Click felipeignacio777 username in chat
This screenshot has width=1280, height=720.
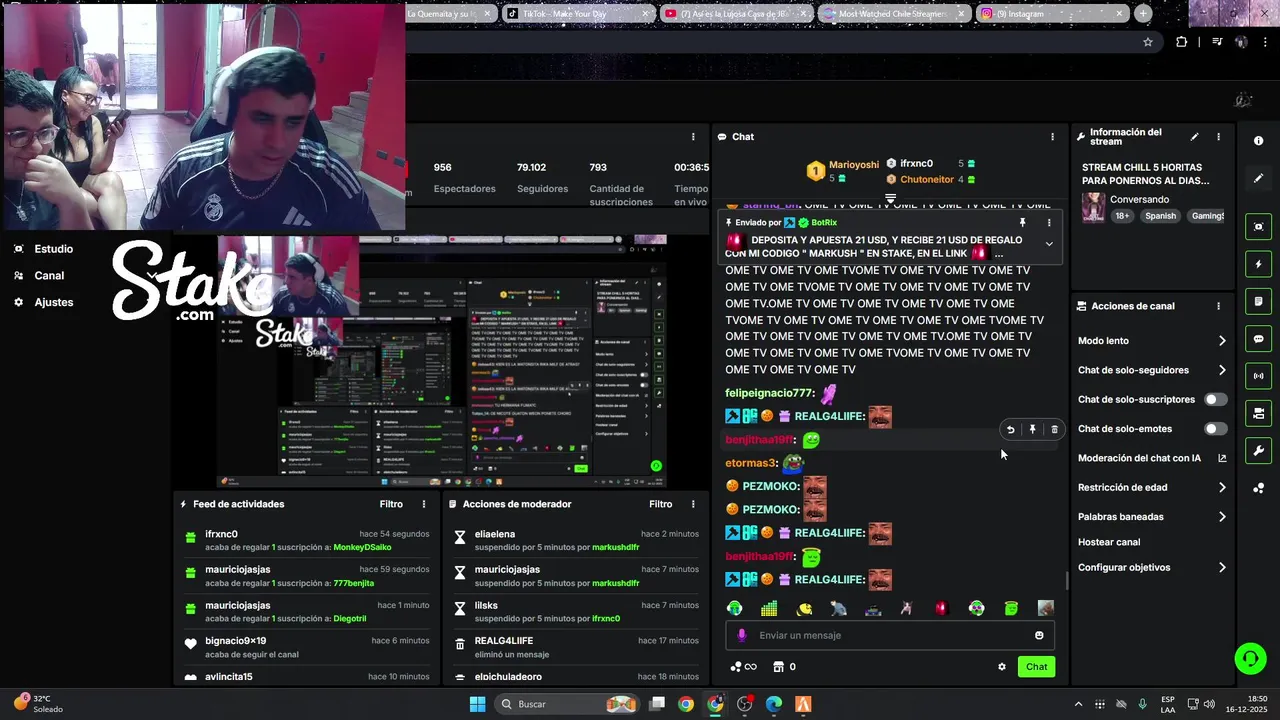(x=768, y=394)
